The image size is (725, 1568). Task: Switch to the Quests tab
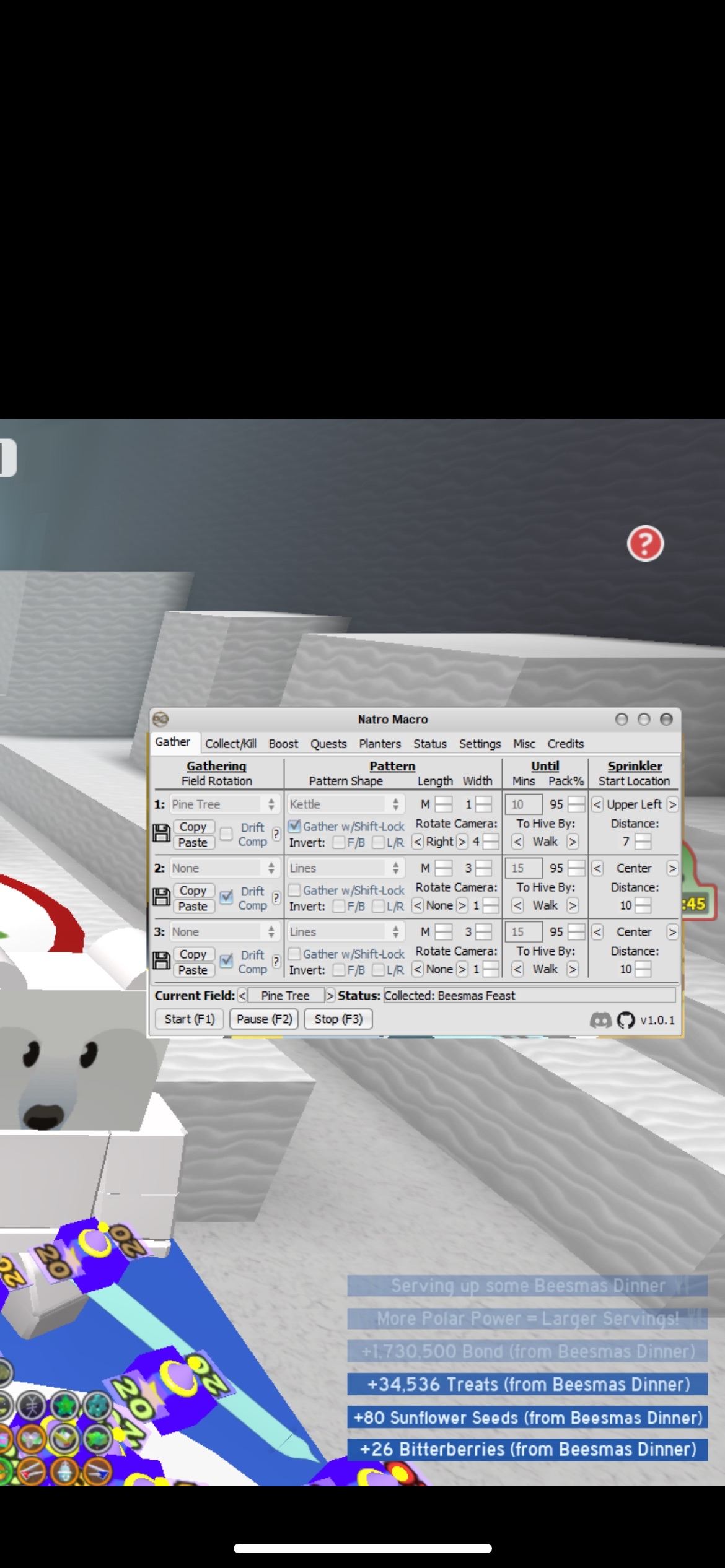pos(328,744)
